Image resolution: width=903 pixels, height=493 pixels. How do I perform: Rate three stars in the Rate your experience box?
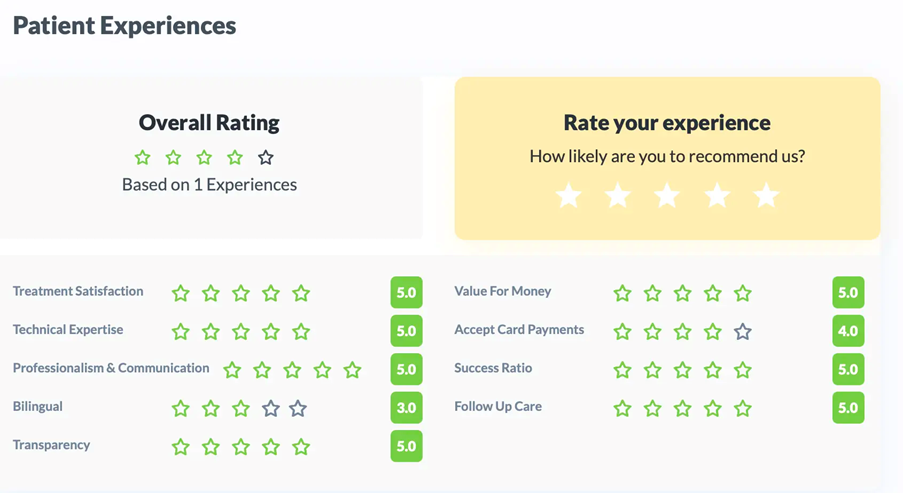coord(667,195)
